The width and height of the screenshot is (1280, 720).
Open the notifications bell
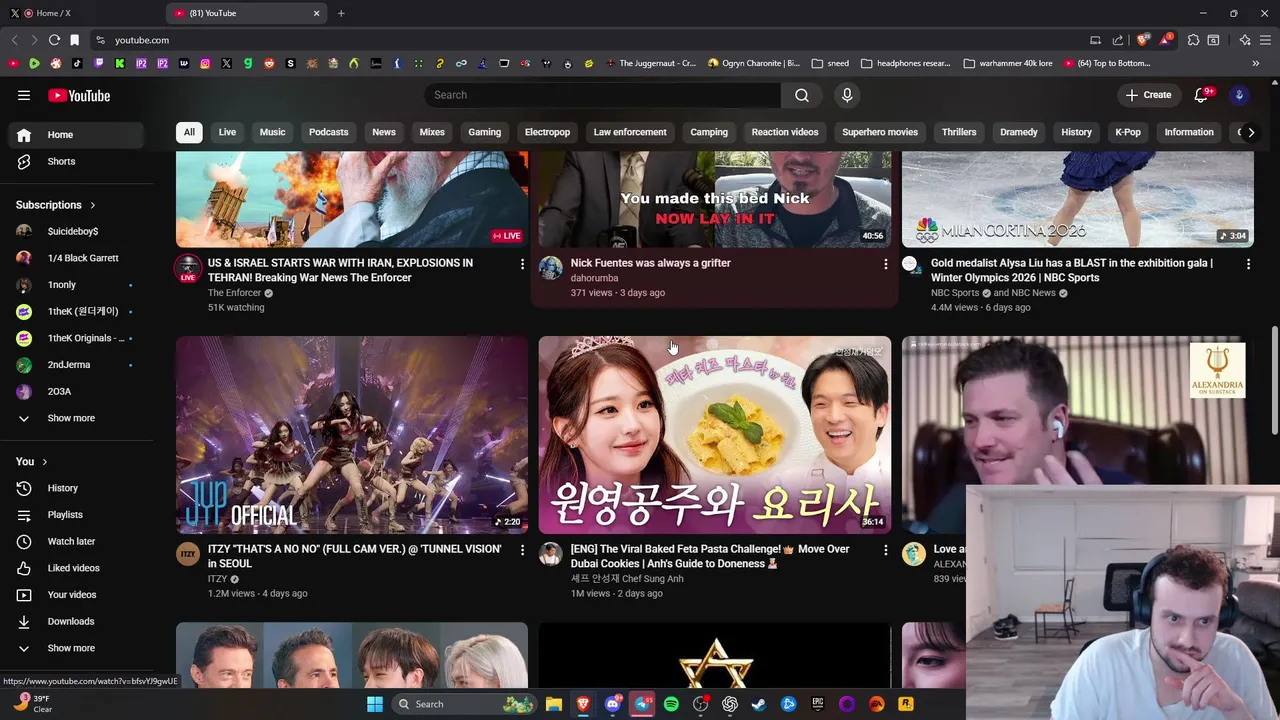click(1202, 95)
